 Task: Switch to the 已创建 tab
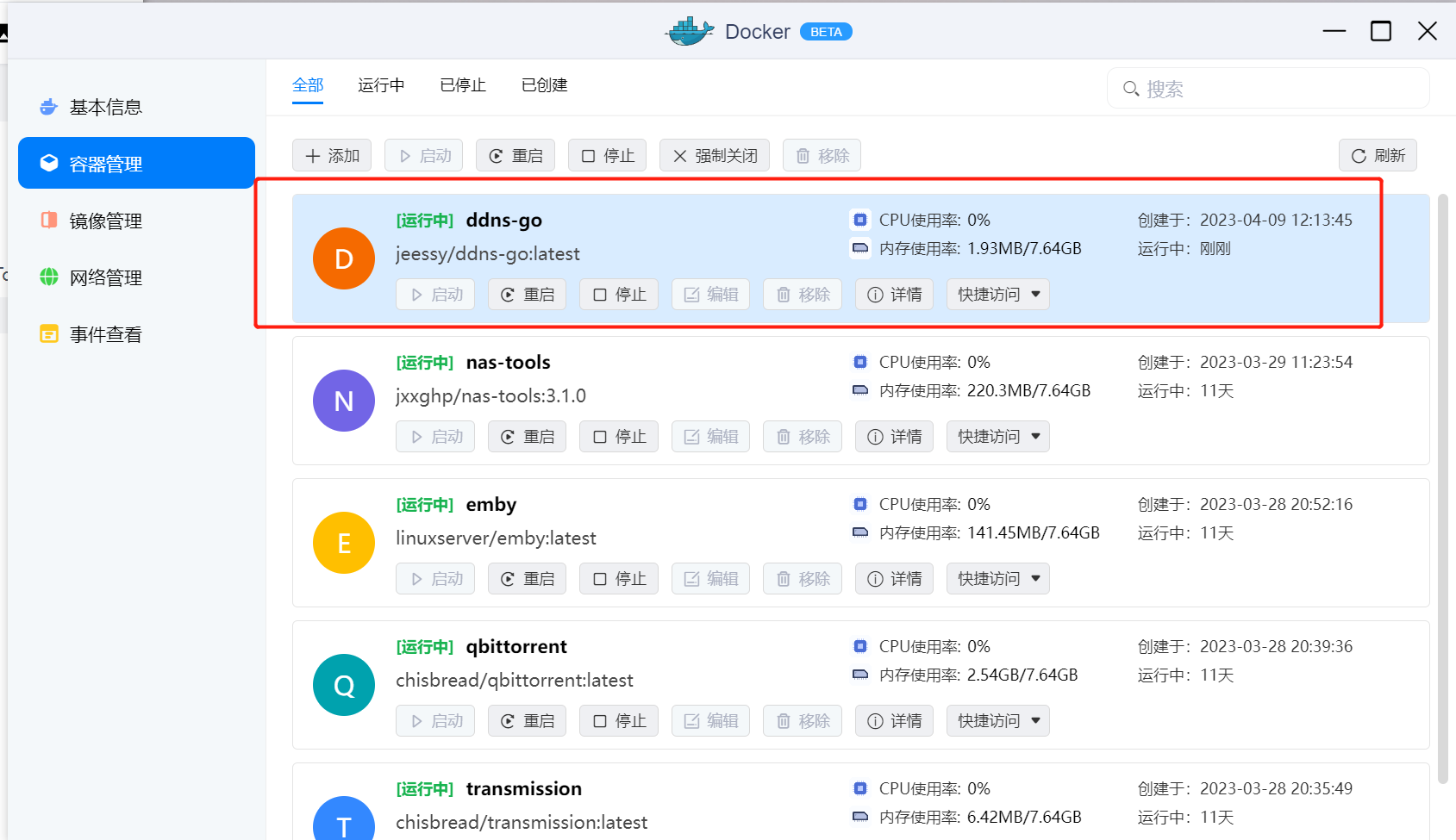click(545, 85)
